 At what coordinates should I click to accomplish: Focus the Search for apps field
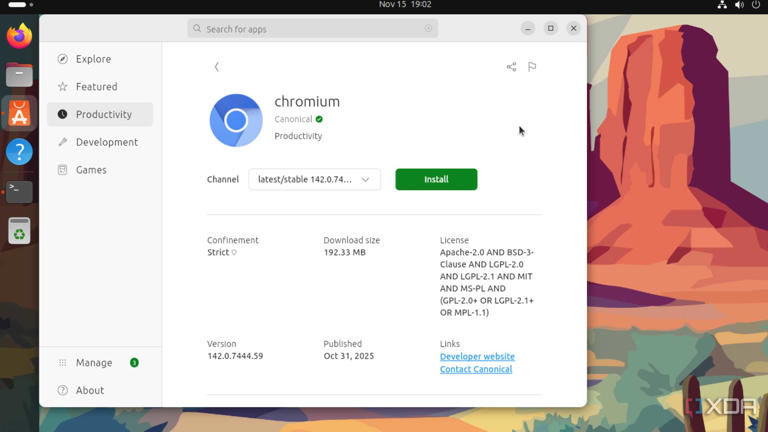[x=312, y=28]
